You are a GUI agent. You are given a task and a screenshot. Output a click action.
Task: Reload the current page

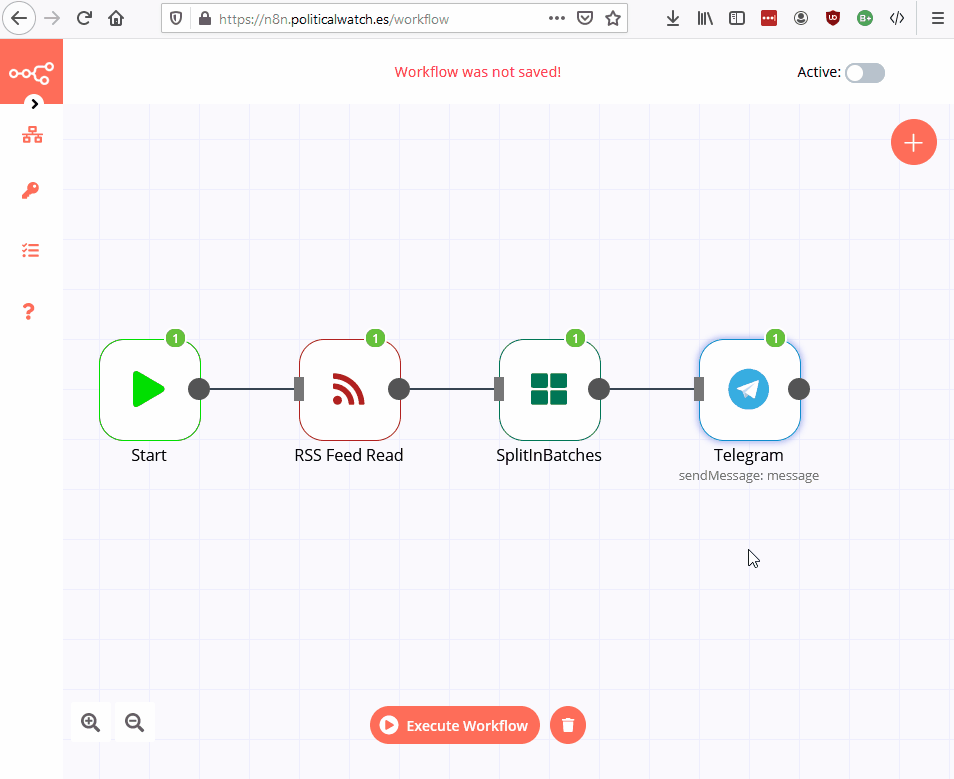click(84, 18)
